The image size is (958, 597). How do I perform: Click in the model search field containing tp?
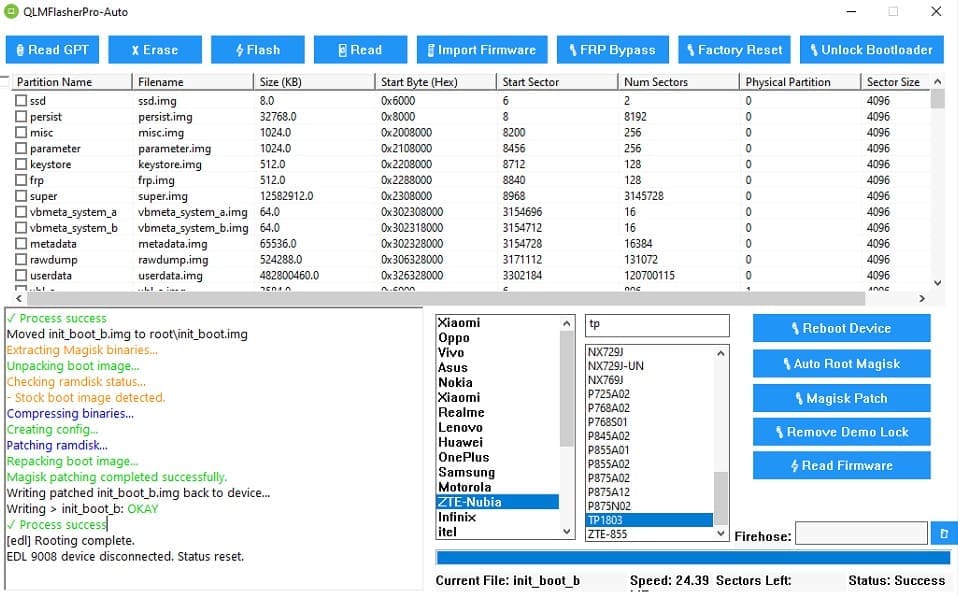tap(657, 325)
